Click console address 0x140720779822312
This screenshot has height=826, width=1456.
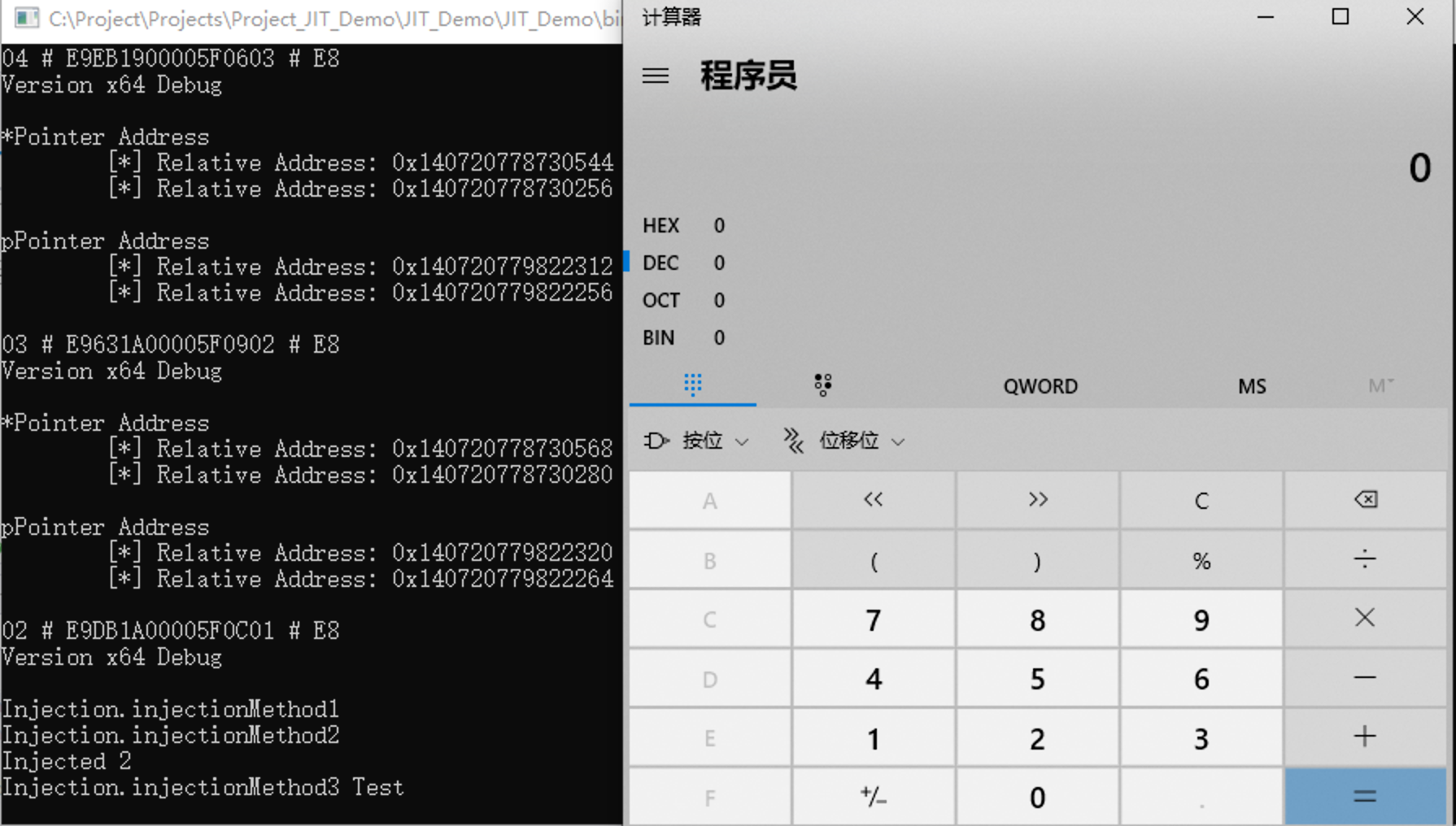(x=503, y=267)
